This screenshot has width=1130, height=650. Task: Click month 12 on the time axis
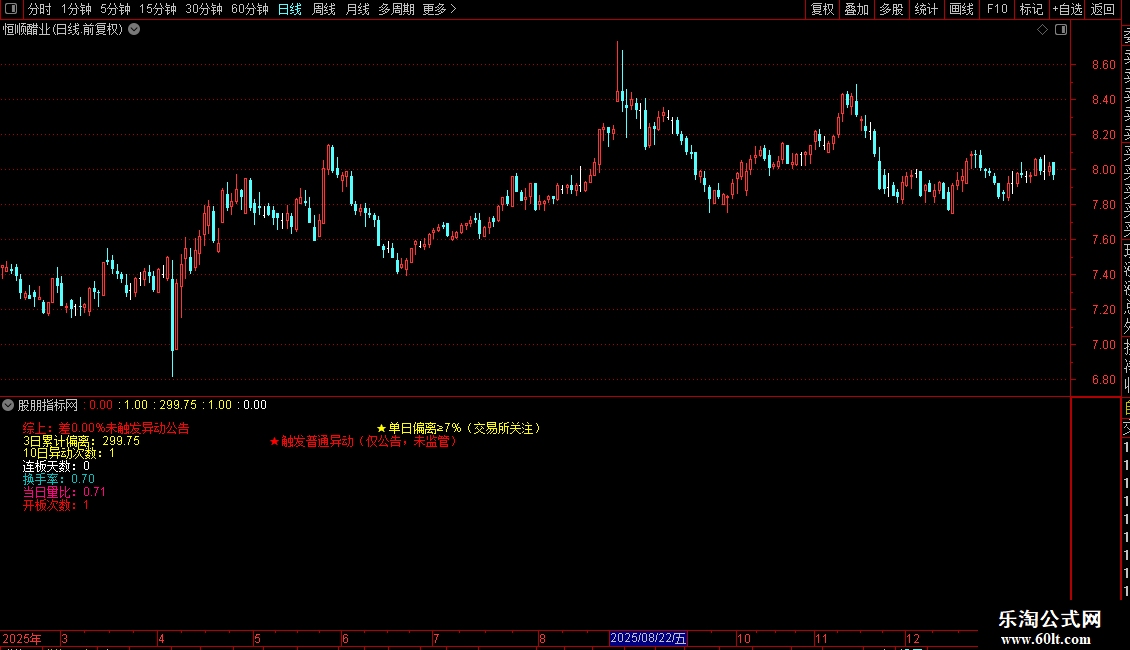(x=913, y=638)
